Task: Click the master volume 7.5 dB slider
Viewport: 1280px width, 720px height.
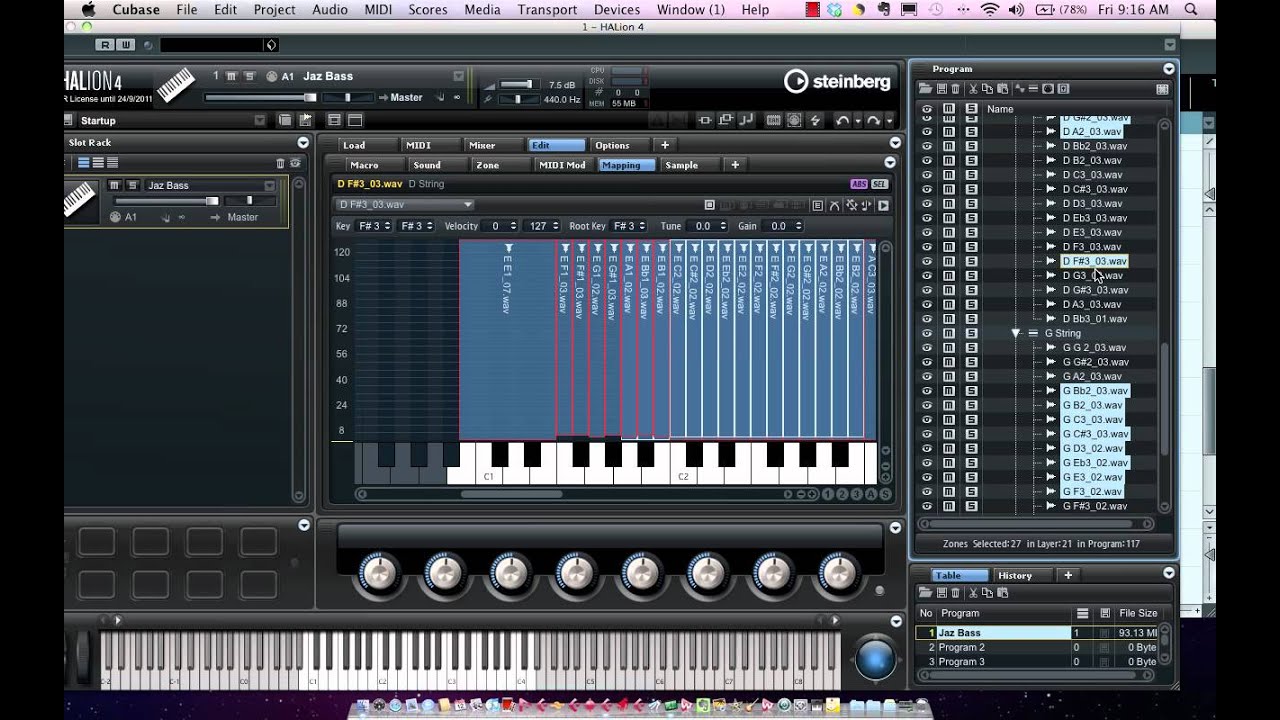Action: point(517,84)
